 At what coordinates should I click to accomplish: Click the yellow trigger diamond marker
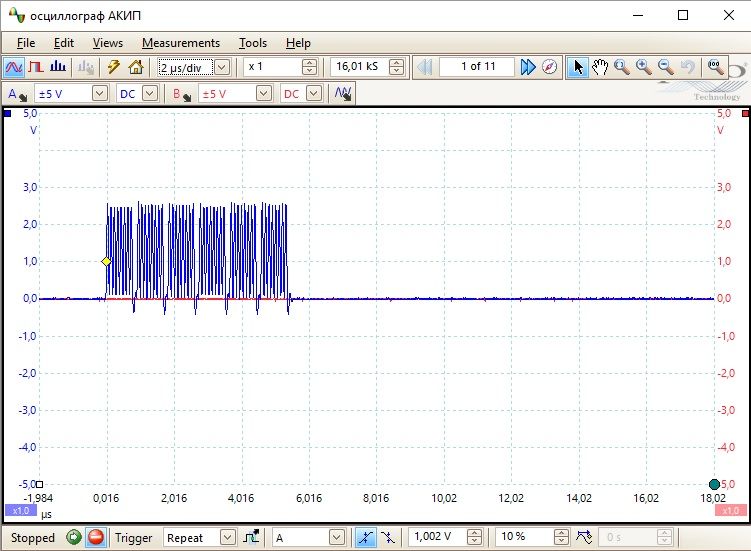pyautogui.click(x=106, y=262)
